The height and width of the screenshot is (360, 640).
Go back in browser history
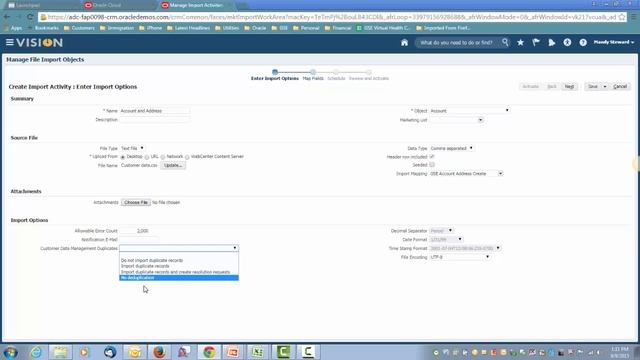(x=7, y=17)
